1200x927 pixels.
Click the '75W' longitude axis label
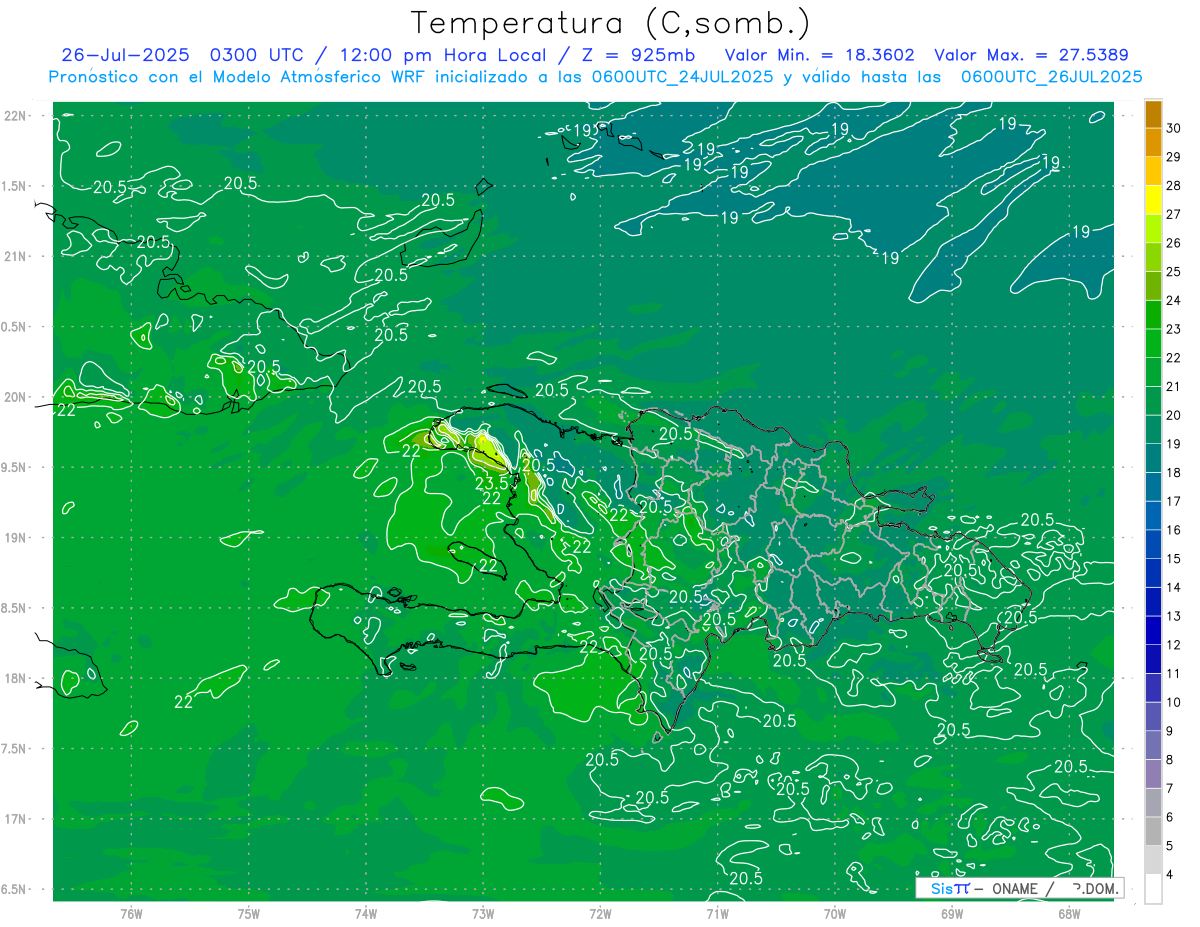tap(249, 913)
